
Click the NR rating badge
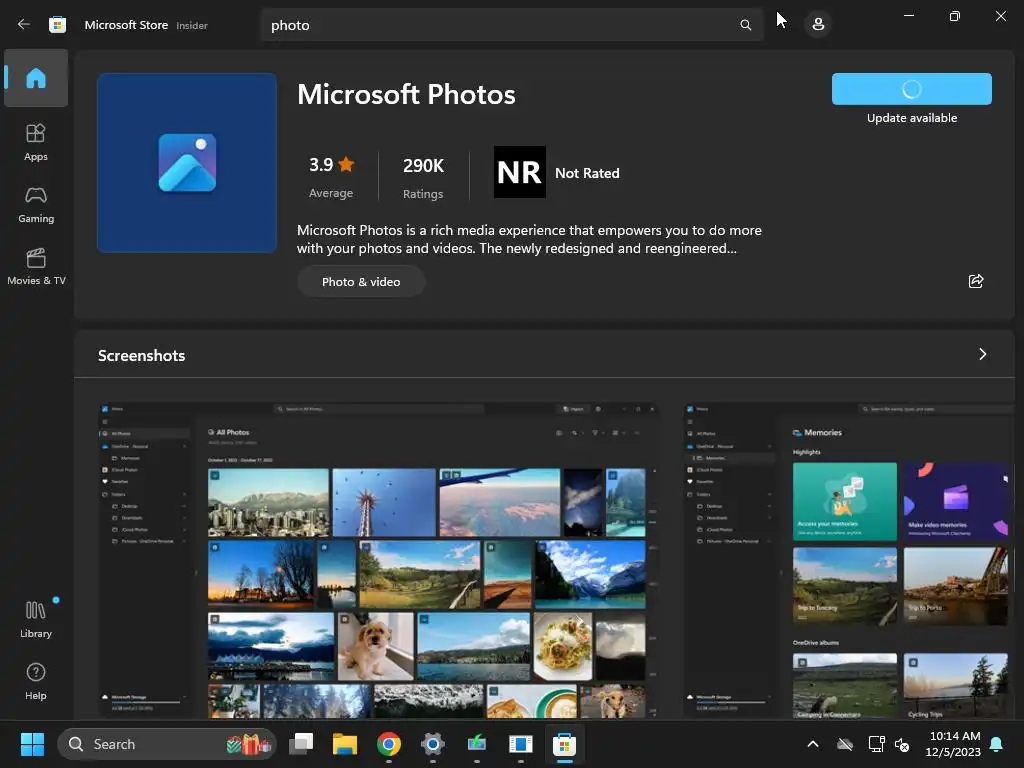click(520, 172)
